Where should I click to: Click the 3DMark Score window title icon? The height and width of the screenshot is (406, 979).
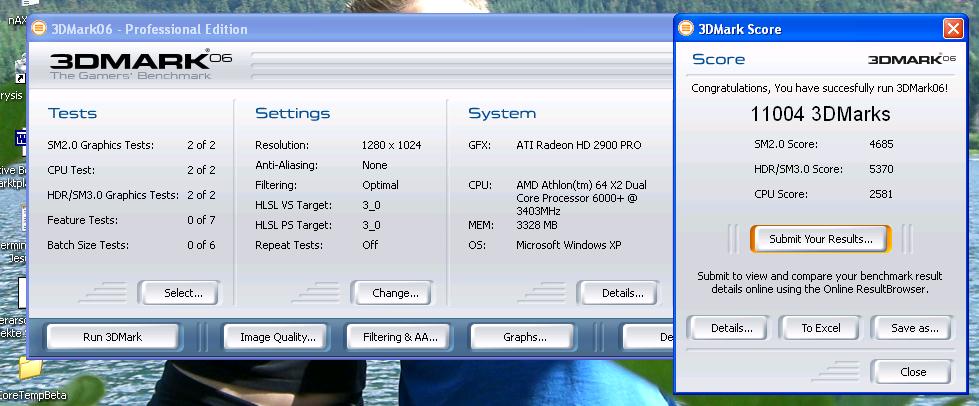[x=686, y=29]
